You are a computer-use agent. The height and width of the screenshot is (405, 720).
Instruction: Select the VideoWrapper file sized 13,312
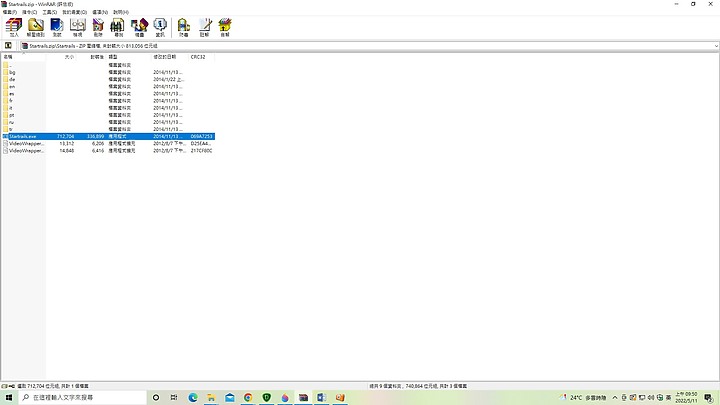pos(108,143)
